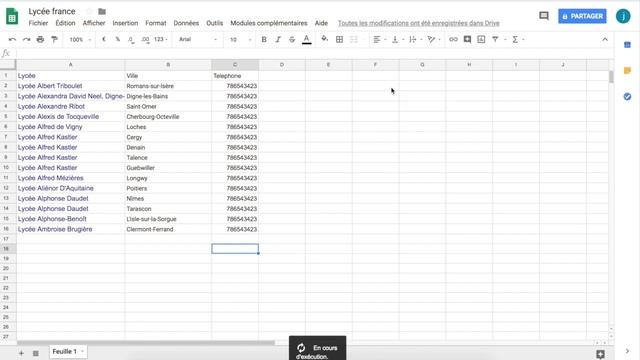Open the comments history icon
640x360 pixels.
(544, 16)
